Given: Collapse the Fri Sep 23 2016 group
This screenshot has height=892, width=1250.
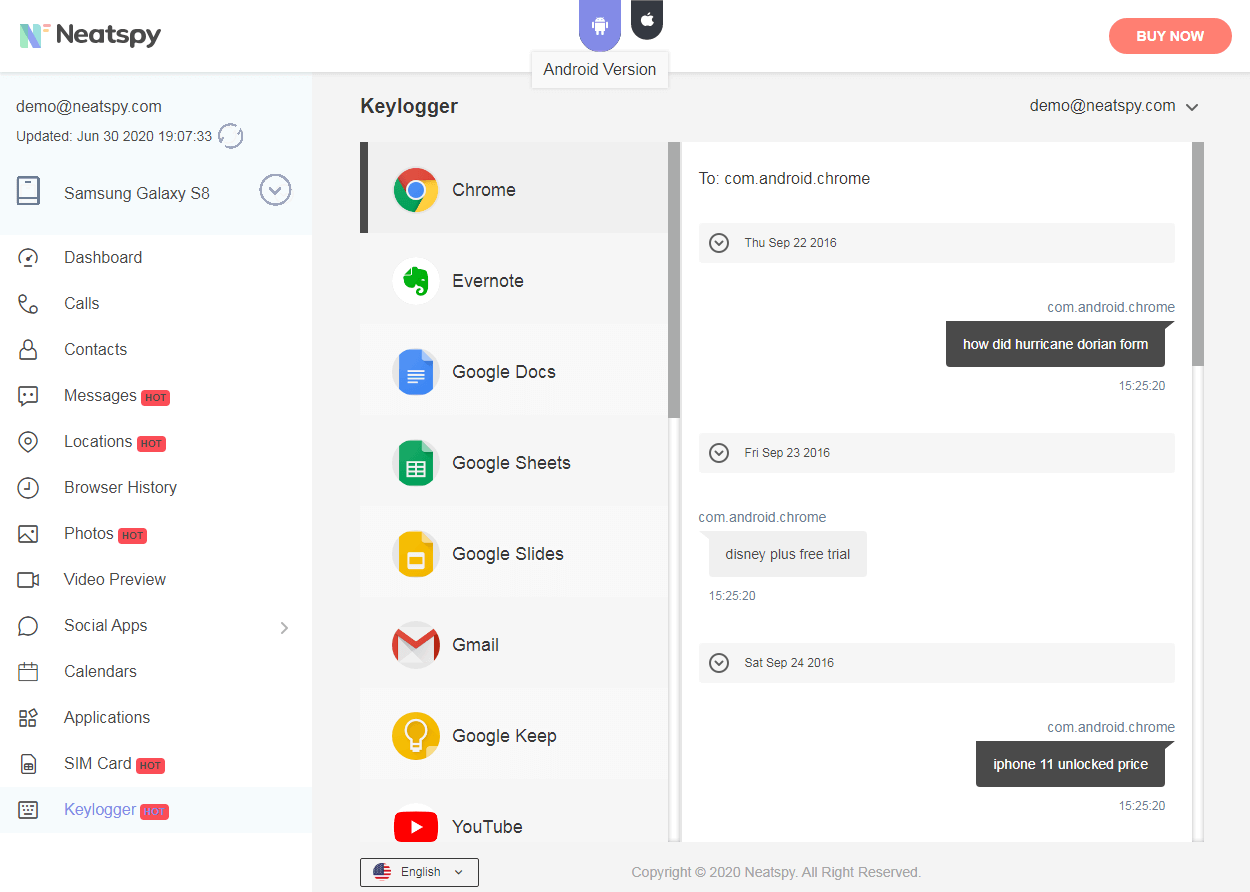Looking at the screenshot, I should 718,453.
